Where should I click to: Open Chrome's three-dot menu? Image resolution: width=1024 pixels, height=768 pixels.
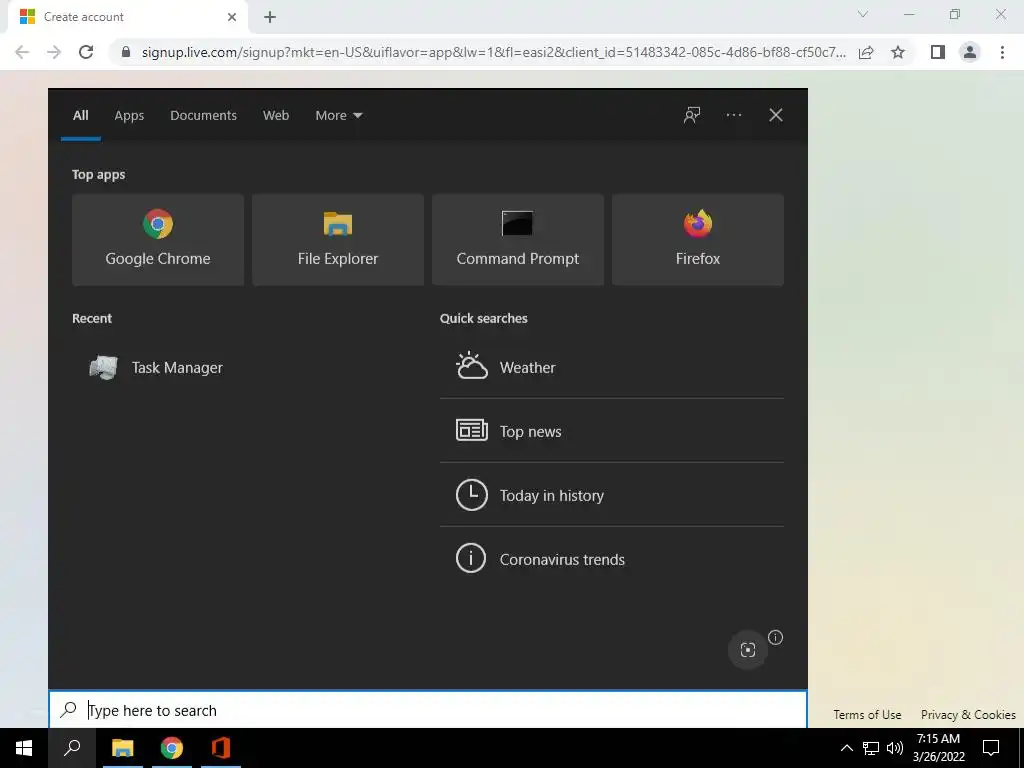(x=1002, y=52)
